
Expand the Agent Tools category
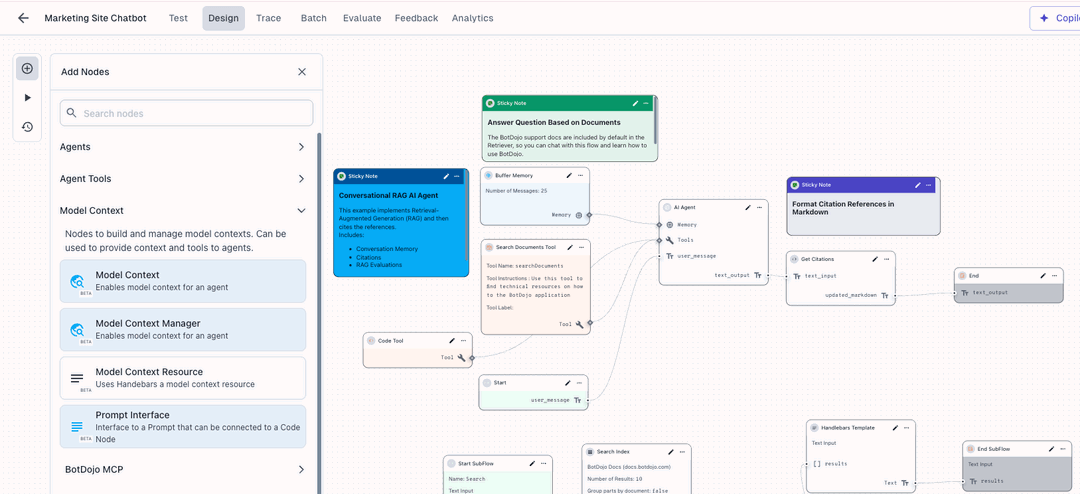pos(183,178)
